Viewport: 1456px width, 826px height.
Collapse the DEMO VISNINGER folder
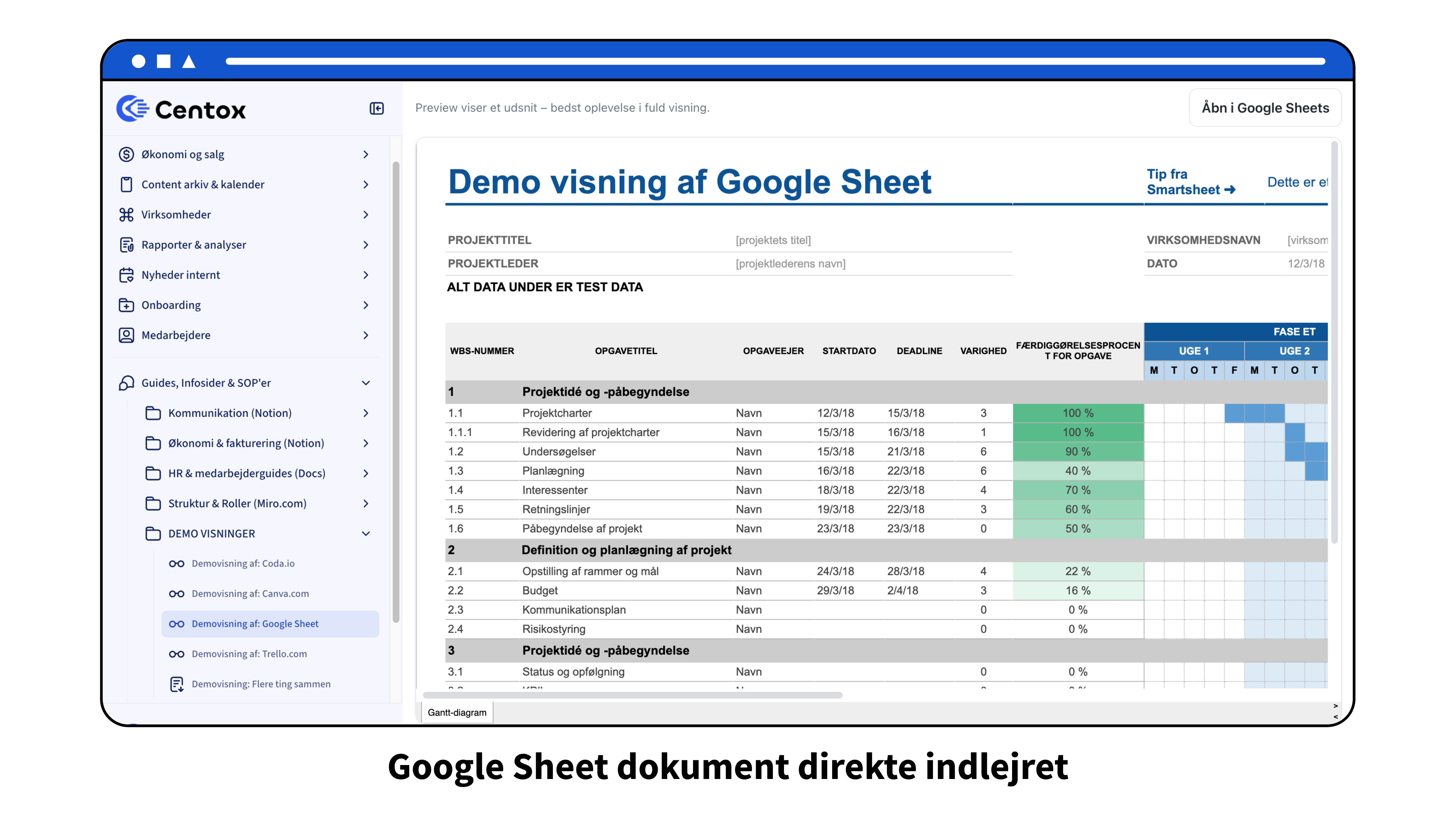tap(366, 533)
